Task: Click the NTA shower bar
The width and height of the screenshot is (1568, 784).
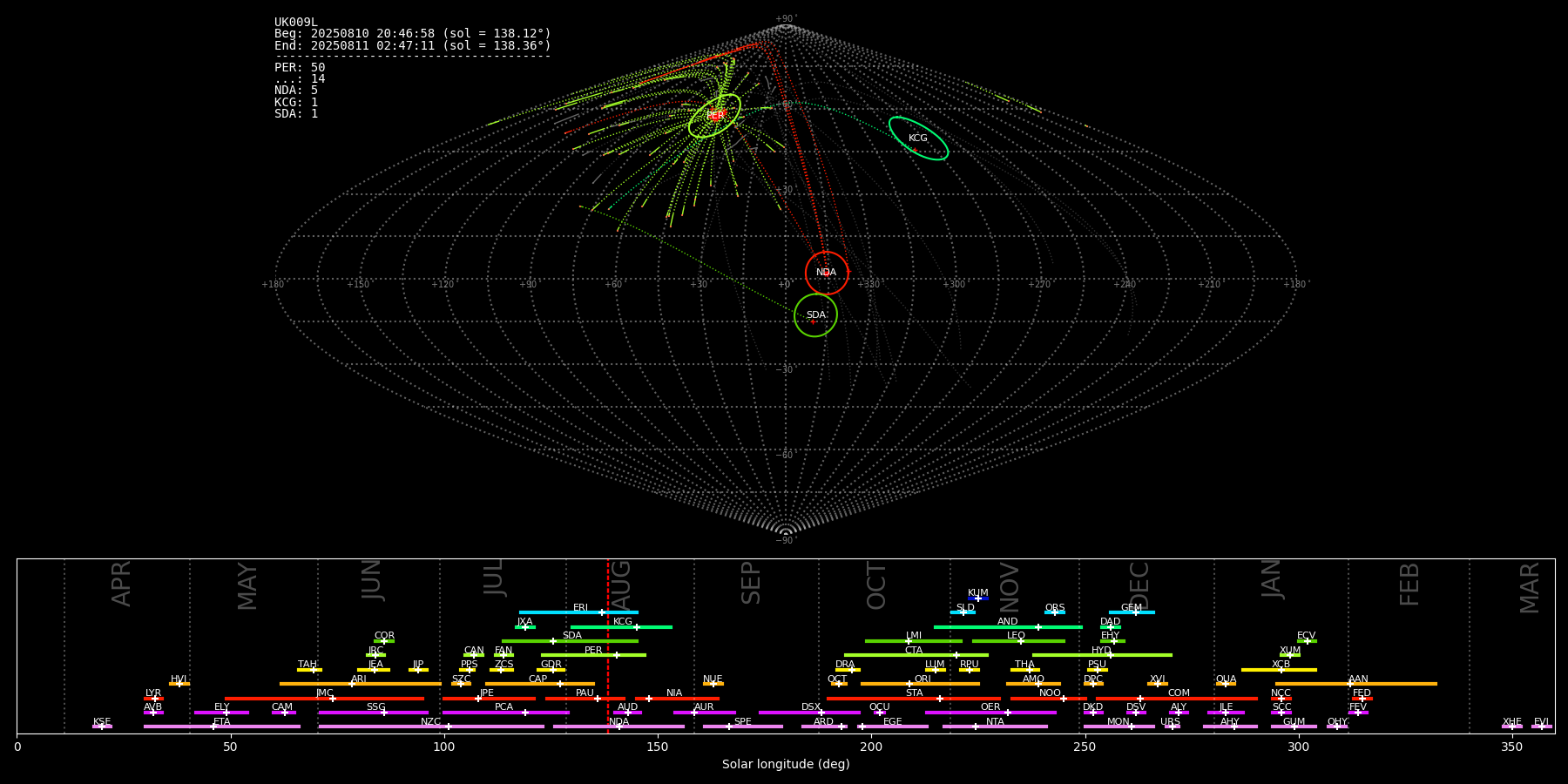Action: click(995, 727)
